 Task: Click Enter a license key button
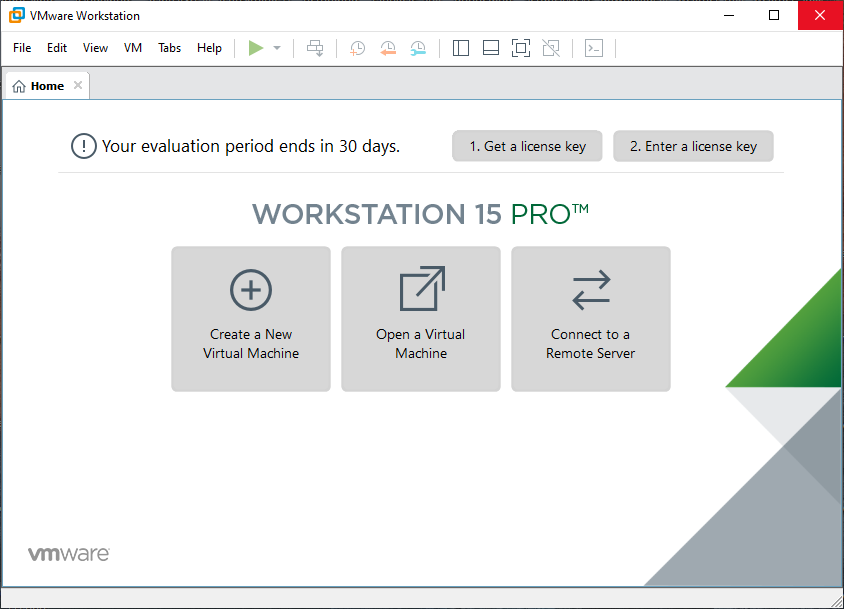(693, 146)
